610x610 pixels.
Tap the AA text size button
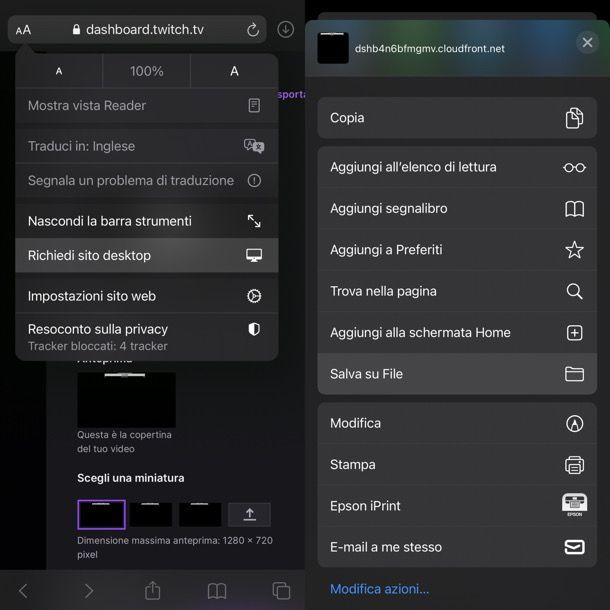point(23,30)
